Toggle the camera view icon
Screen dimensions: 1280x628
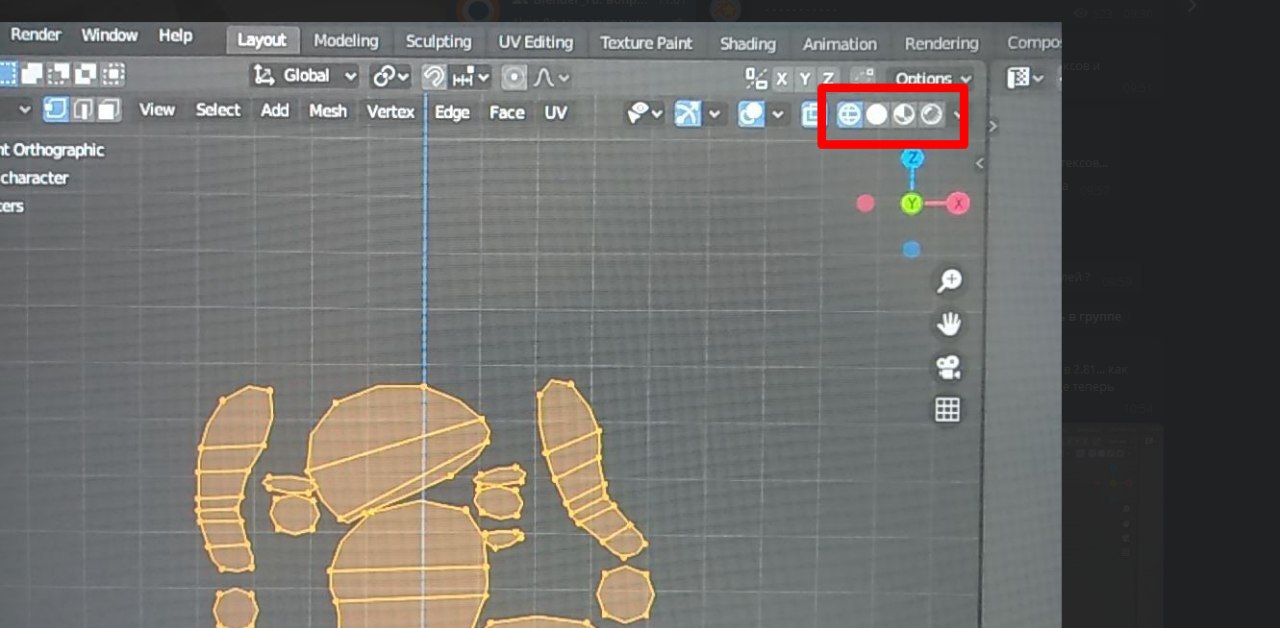[x=948, y=367]
